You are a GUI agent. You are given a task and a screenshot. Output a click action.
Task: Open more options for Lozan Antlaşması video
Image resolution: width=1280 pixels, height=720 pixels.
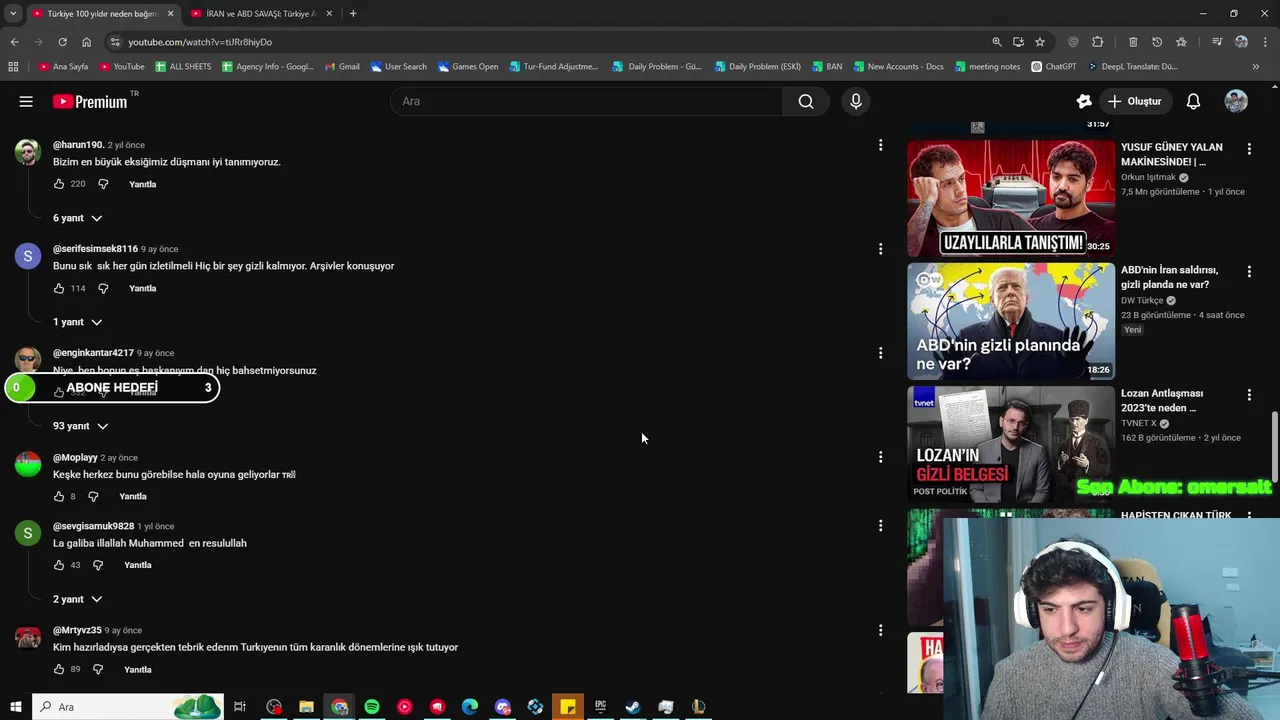[1249, 395]
